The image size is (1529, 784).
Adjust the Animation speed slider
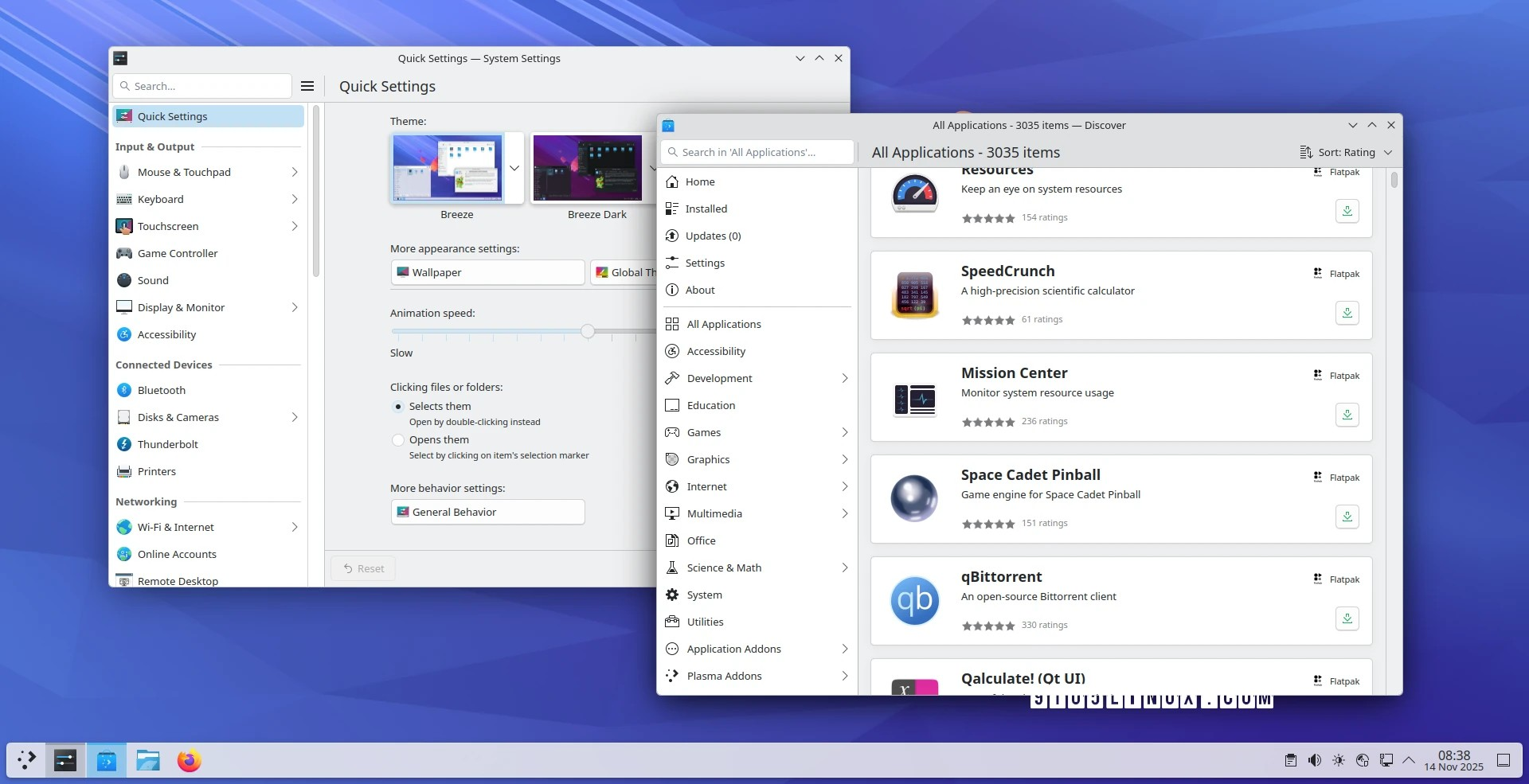[588, 332]
